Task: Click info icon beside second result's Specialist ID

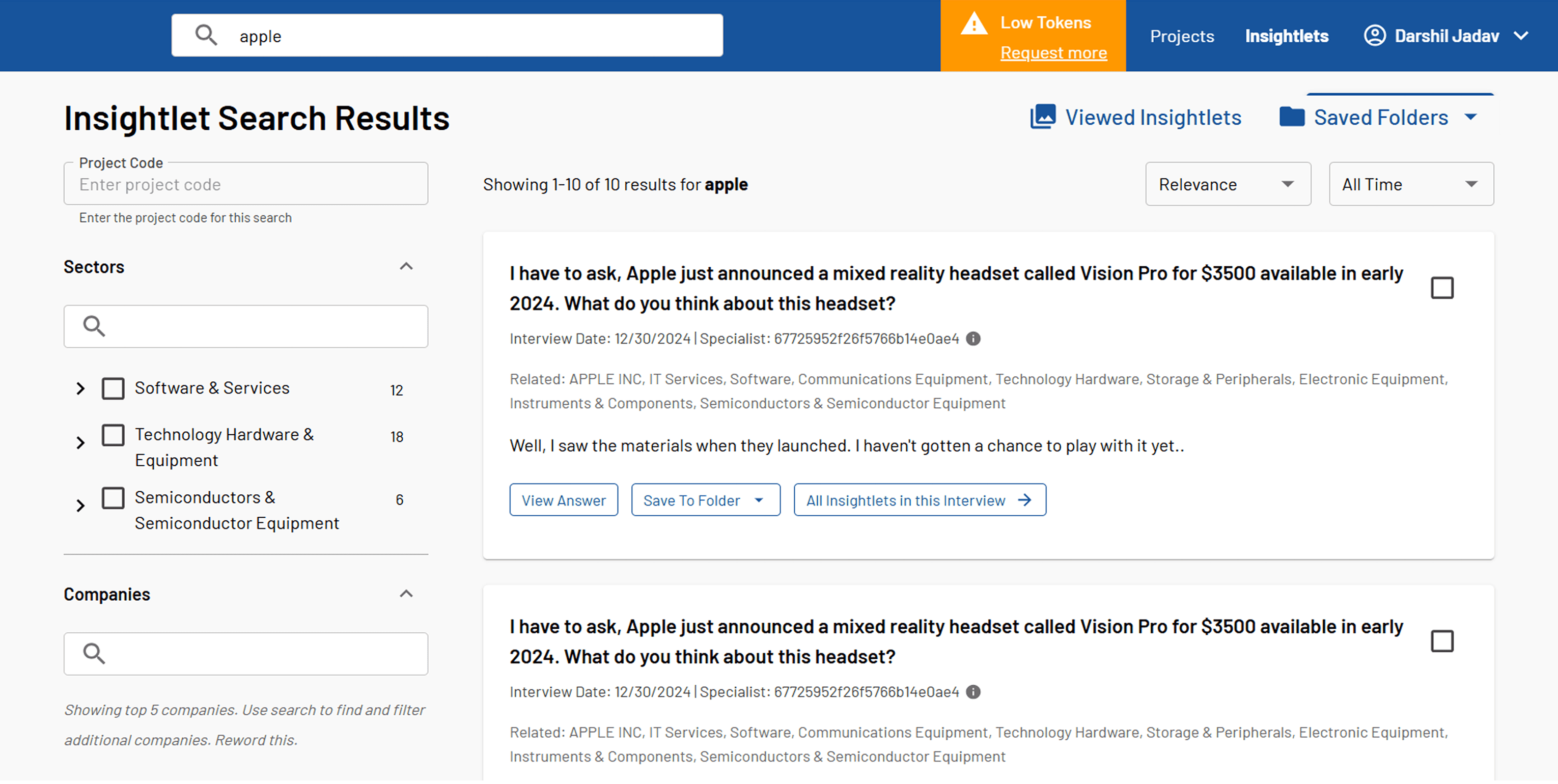Action: click(972, 692)
